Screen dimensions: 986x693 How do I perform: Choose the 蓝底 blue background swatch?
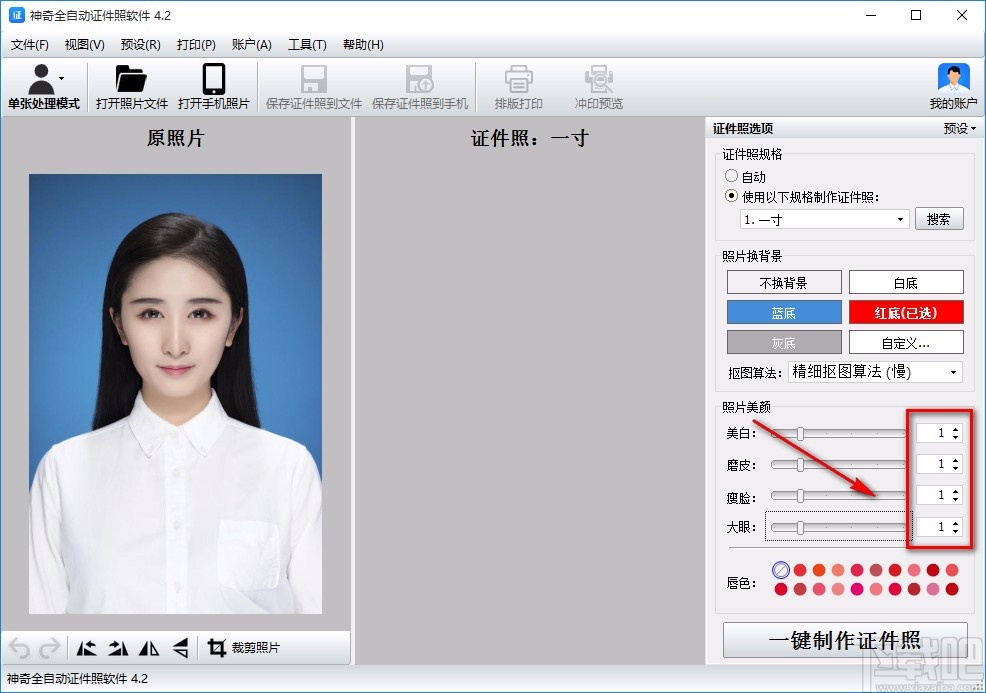784,313
